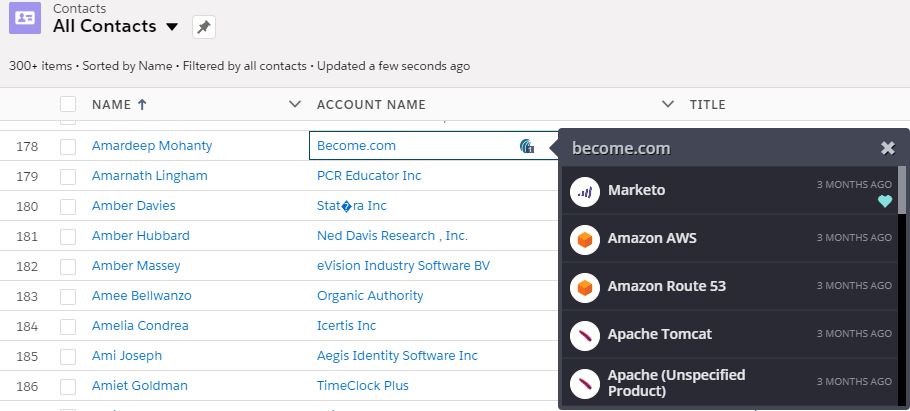
Task: Select the Amazon AWS entry in popup
Action: click(x=729, y=239)
